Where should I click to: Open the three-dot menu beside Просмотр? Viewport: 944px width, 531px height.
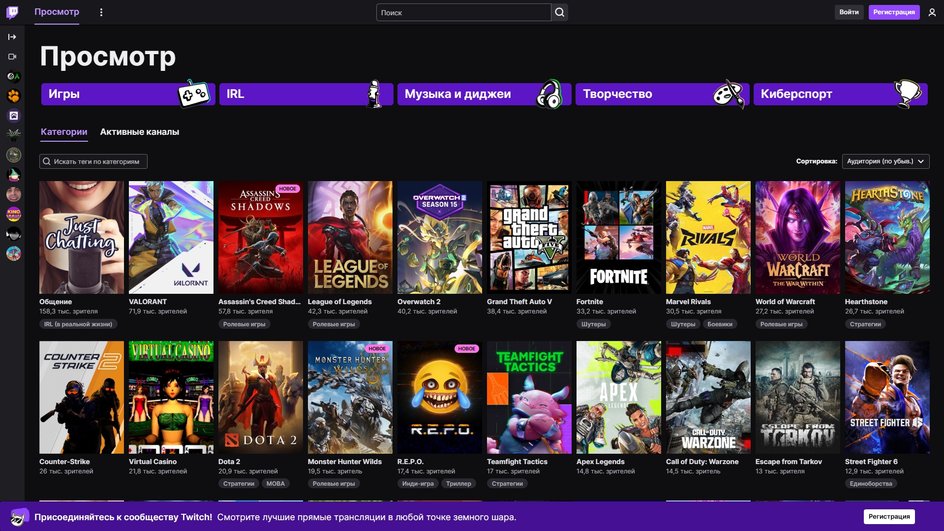[x=101, y=12]
